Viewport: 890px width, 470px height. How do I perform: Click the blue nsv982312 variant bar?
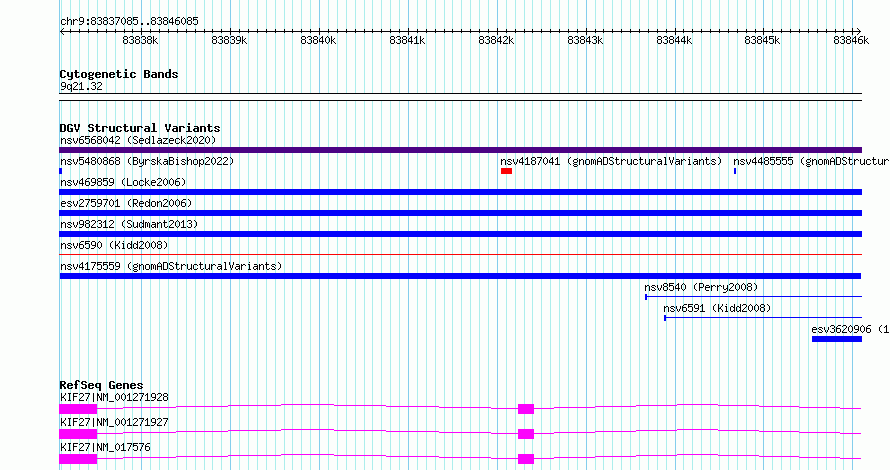point(460,234)
